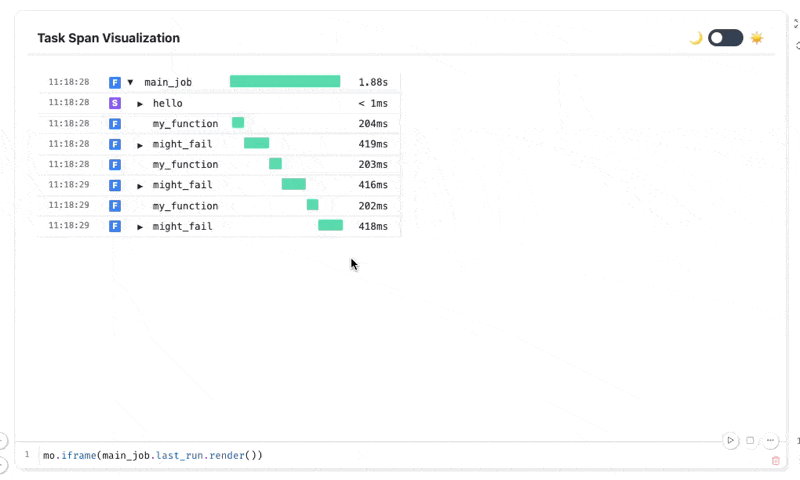
Task: Open the cell's three-dot actions menu
Action: [x=770, y=440]
